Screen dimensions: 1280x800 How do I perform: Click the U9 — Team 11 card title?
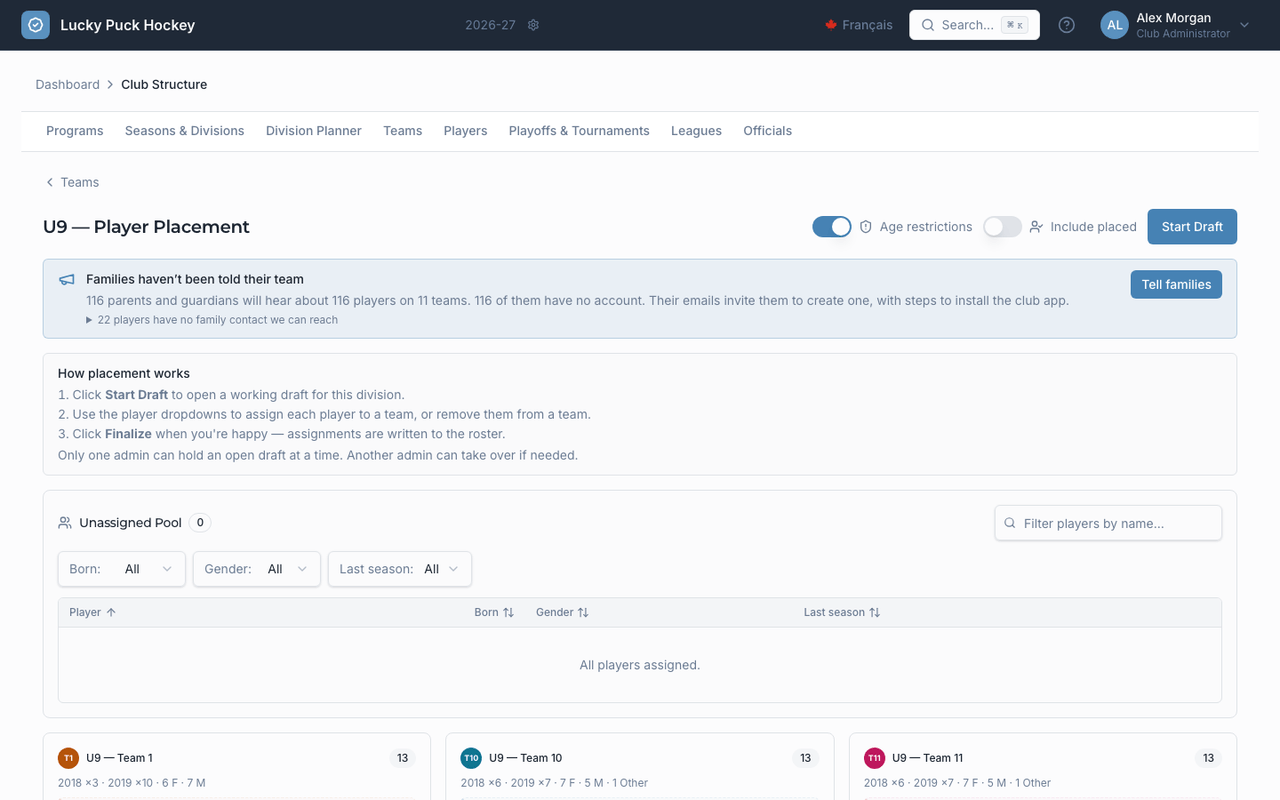[928, 758]
